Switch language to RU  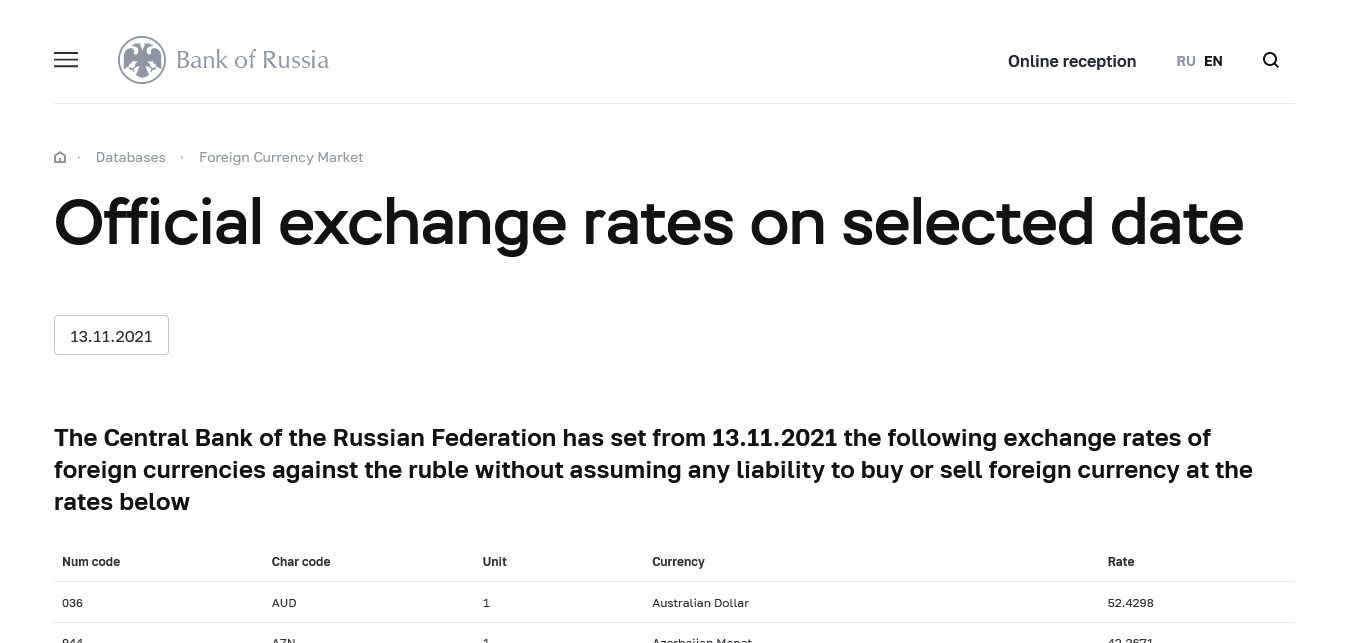[x=1186, y=61]
